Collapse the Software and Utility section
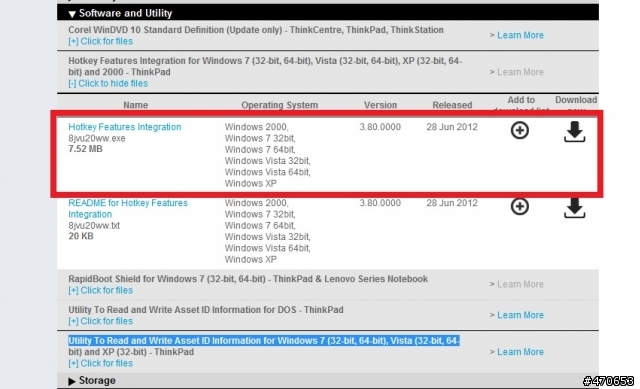This screenshot has width=640, height=389. point(72,14)
